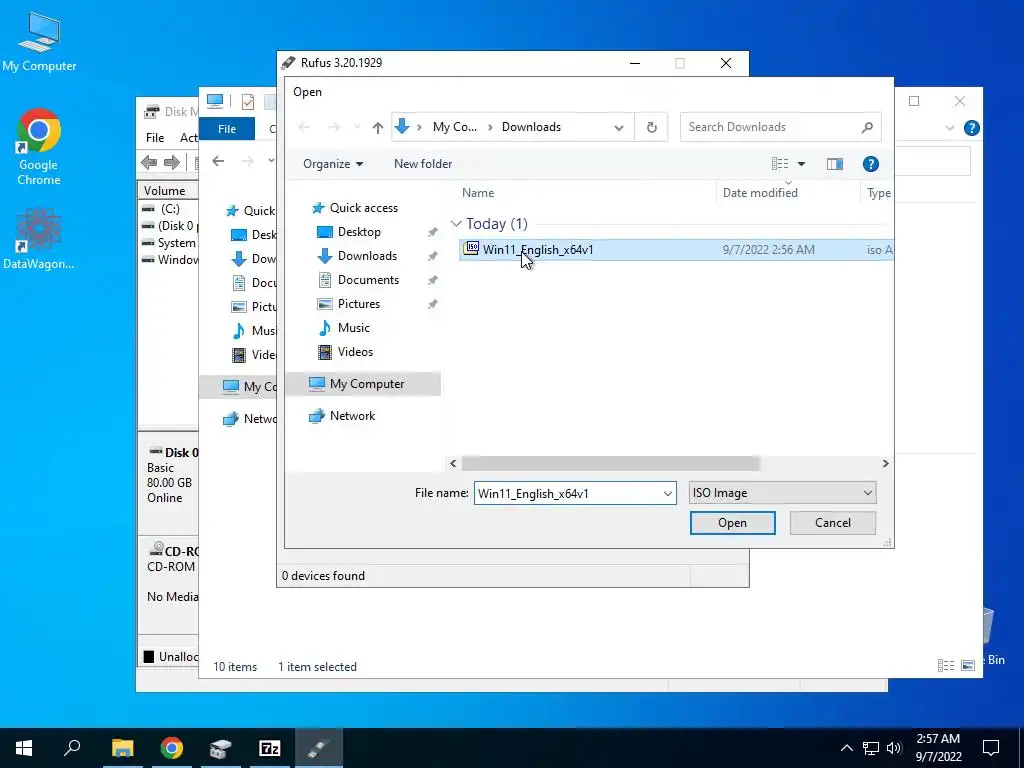This screenshot has width=1024, height=768.
Task: Select the Win11_English_x64v1 ISO file
Action: [676, 249]
